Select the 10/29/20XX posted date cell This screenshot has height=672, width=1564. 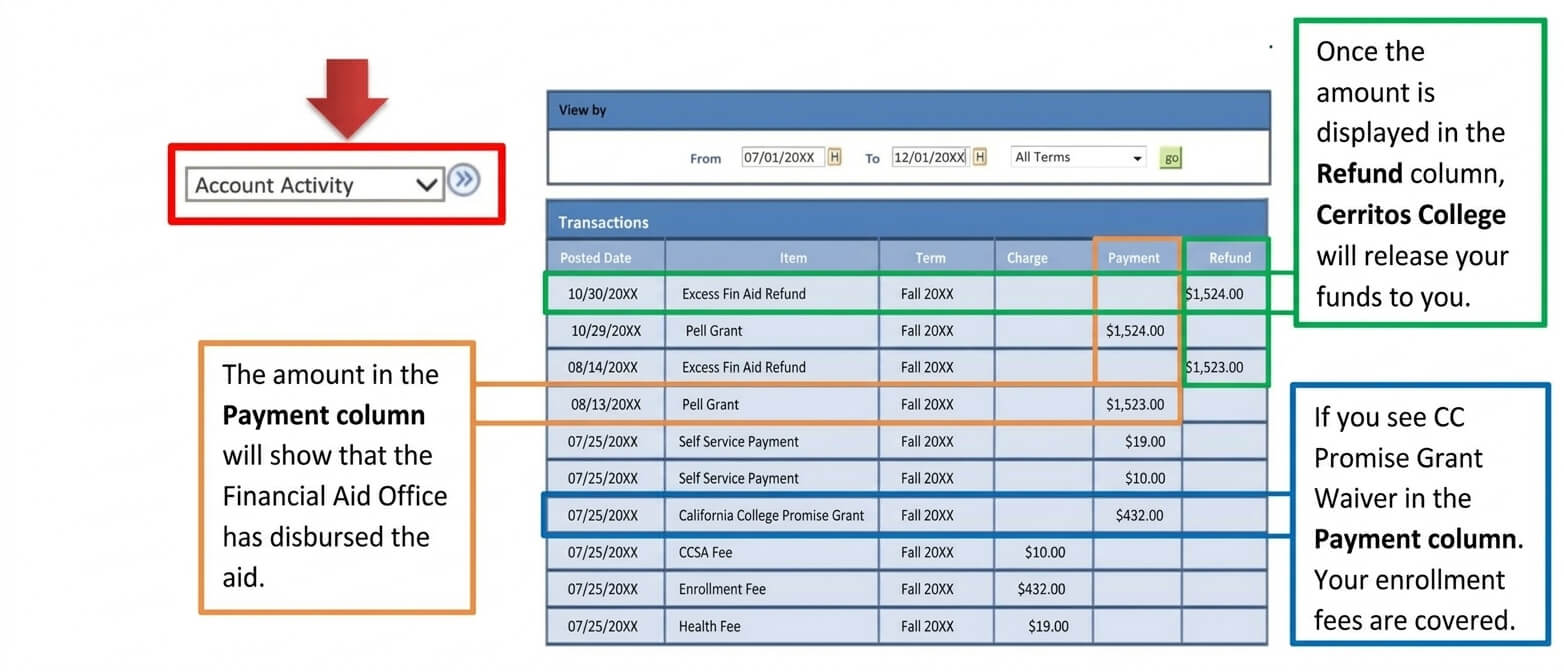point(606,330)
